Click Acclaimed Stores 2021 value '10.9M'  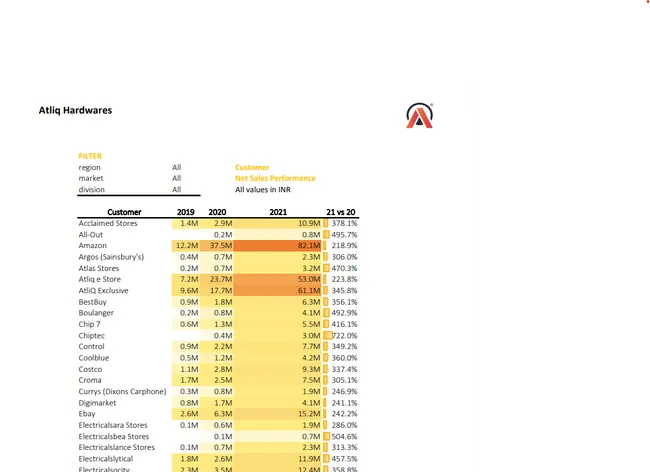pyautogui.click(x=309, y=223)
